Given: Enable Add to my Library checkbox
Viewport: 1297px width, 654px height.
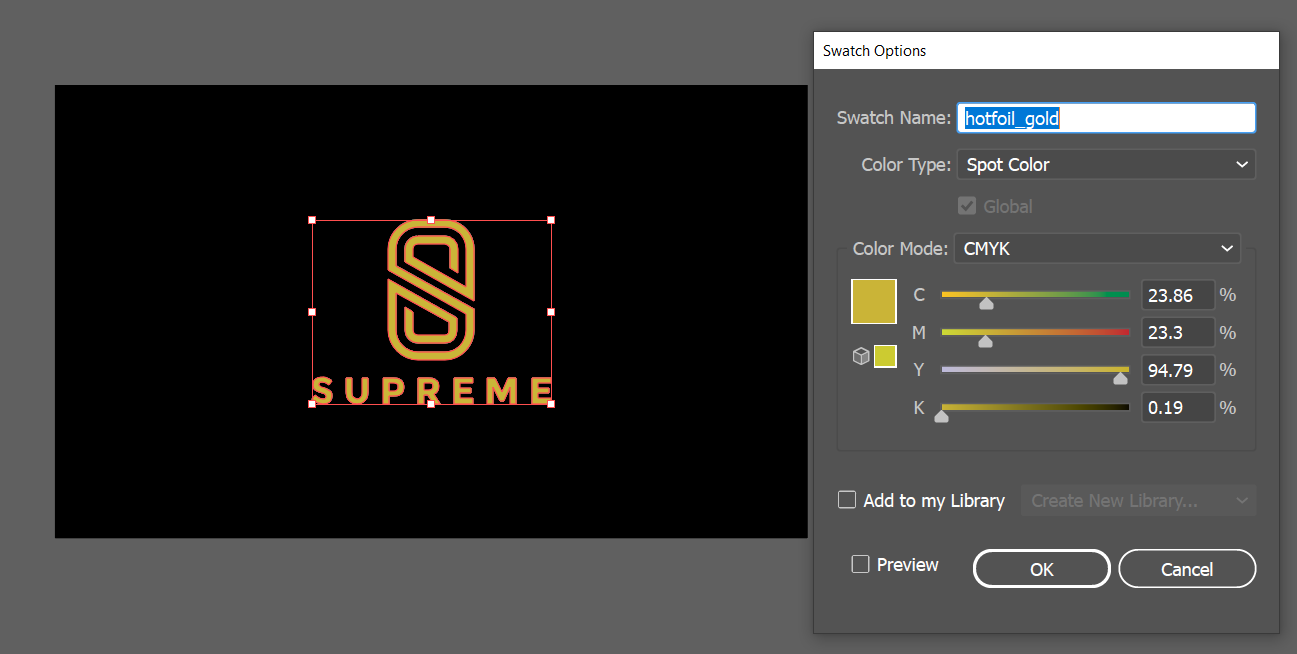Looking at the screenshot, I should pos(847,500).
